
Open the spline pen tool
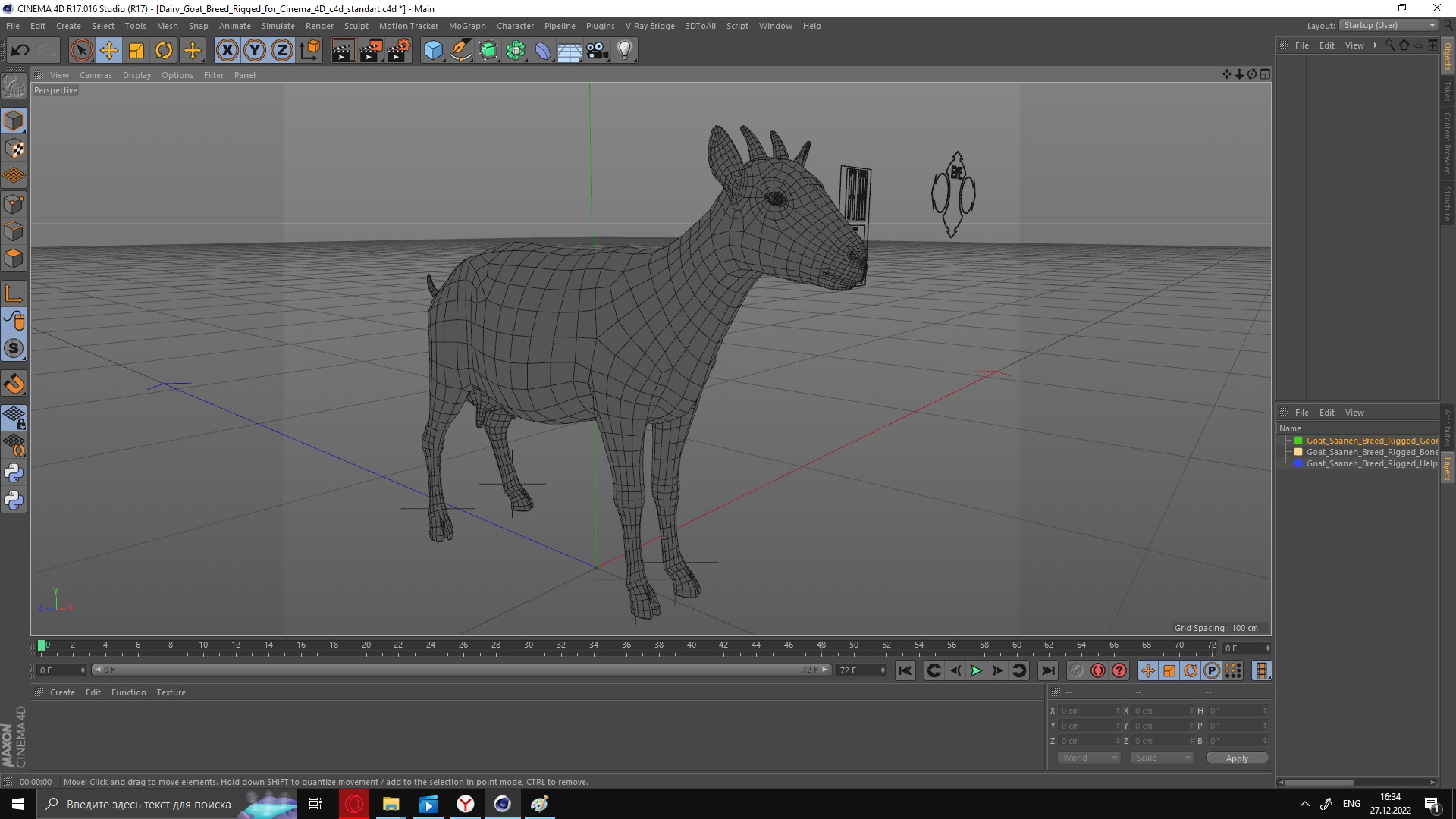coord(461,51)
